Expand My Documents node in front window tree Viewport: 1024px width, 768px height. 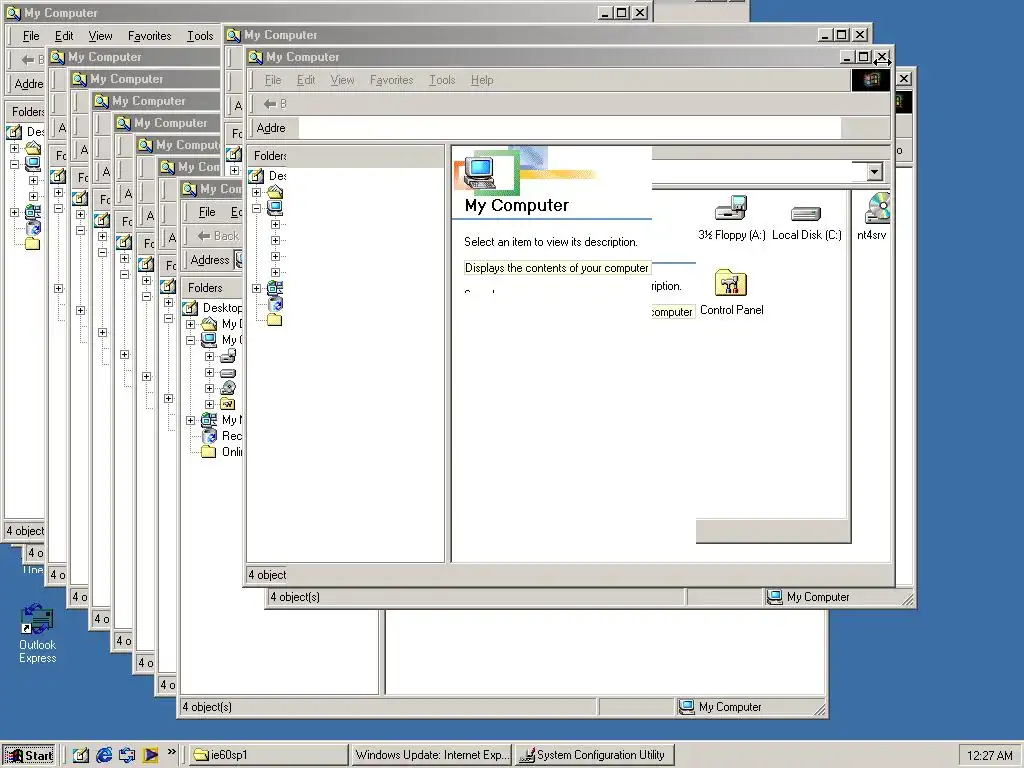pos(257,192)
